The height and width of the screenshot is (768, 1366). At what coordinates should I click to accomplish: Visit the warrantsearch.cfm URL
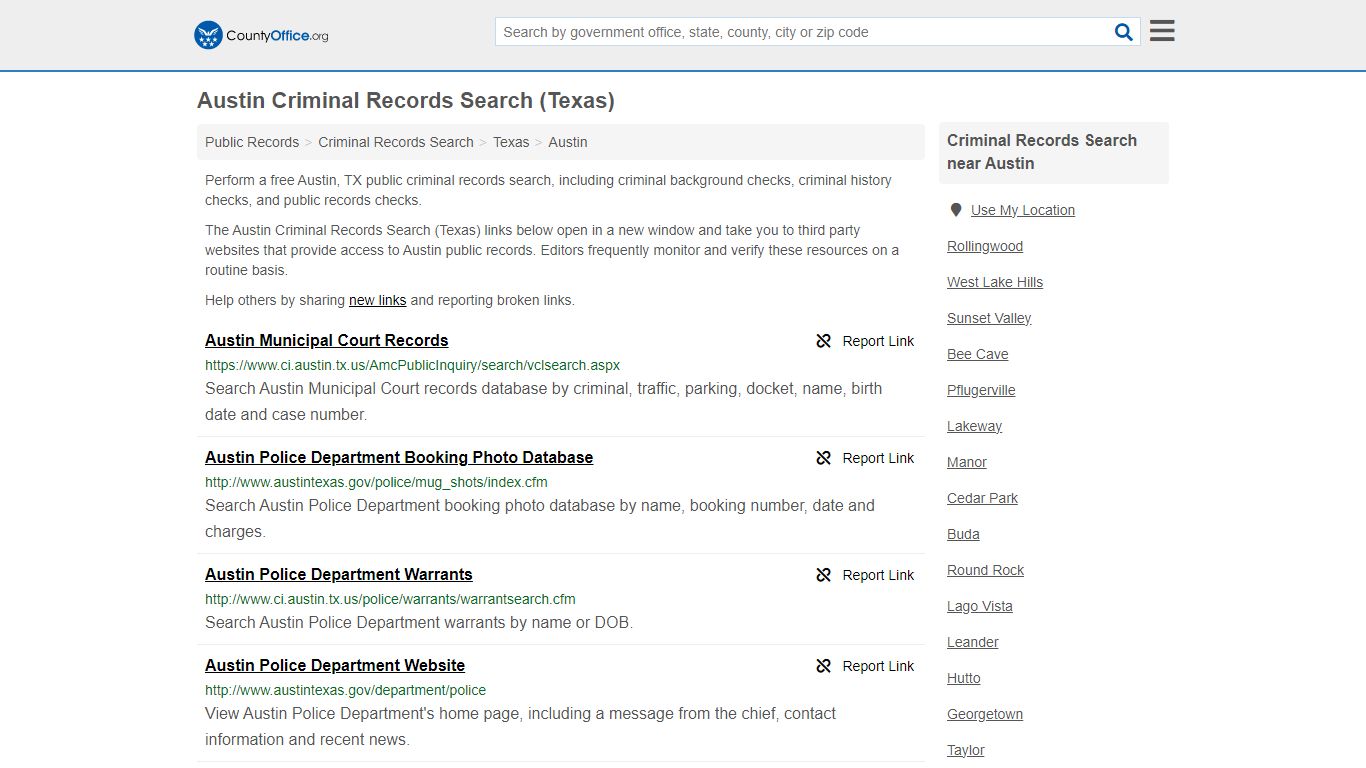click(390, 599)
